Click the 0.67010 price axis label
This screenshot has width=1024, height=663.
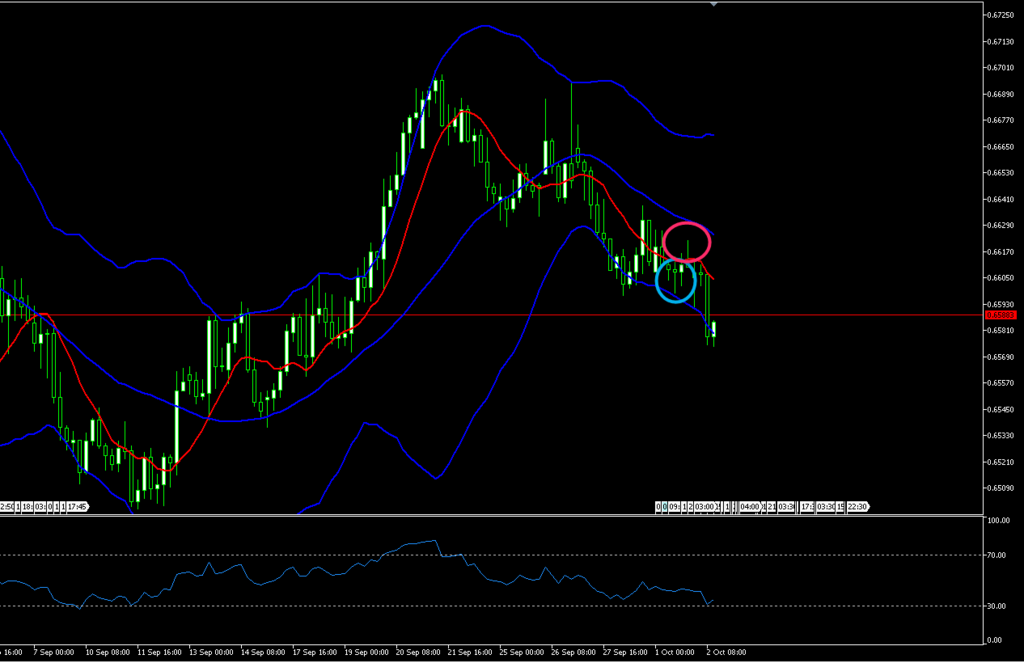1001,67
